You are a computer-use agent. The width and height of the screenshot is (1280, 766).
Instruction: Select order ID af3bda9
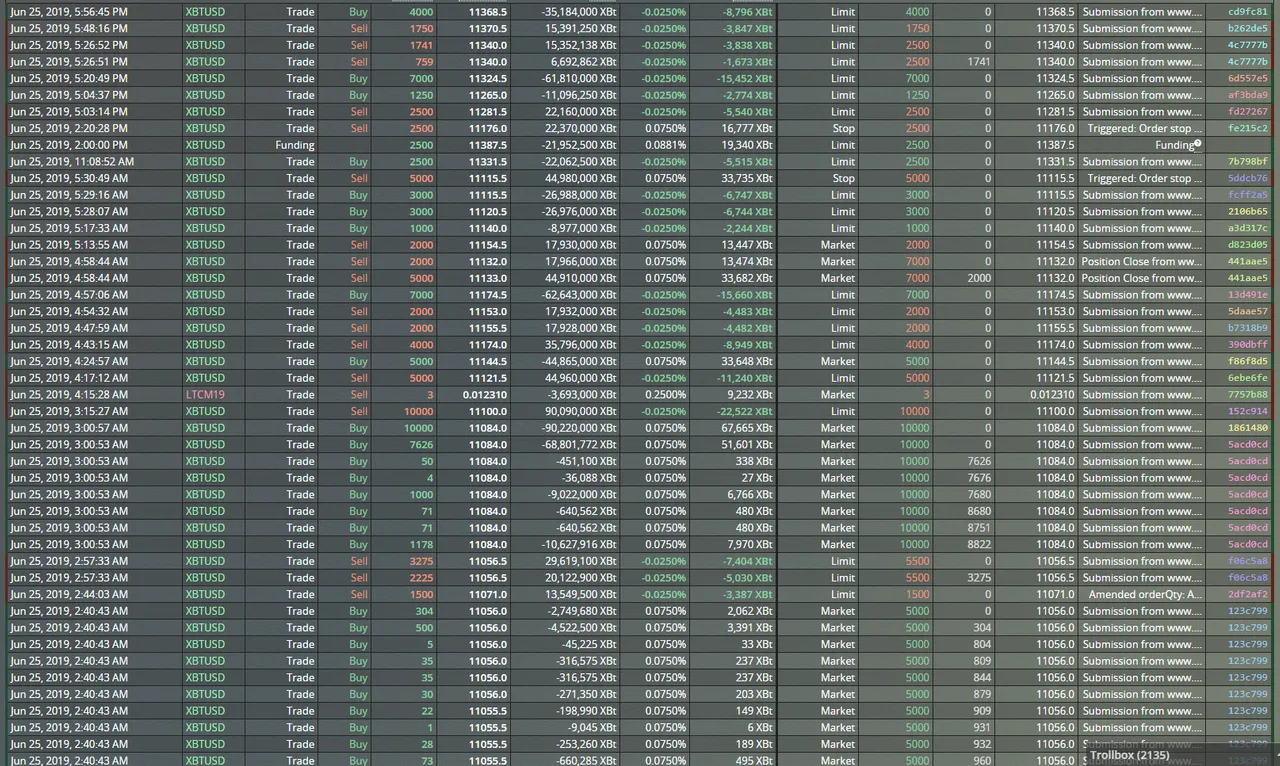[x=1247, y=95]
